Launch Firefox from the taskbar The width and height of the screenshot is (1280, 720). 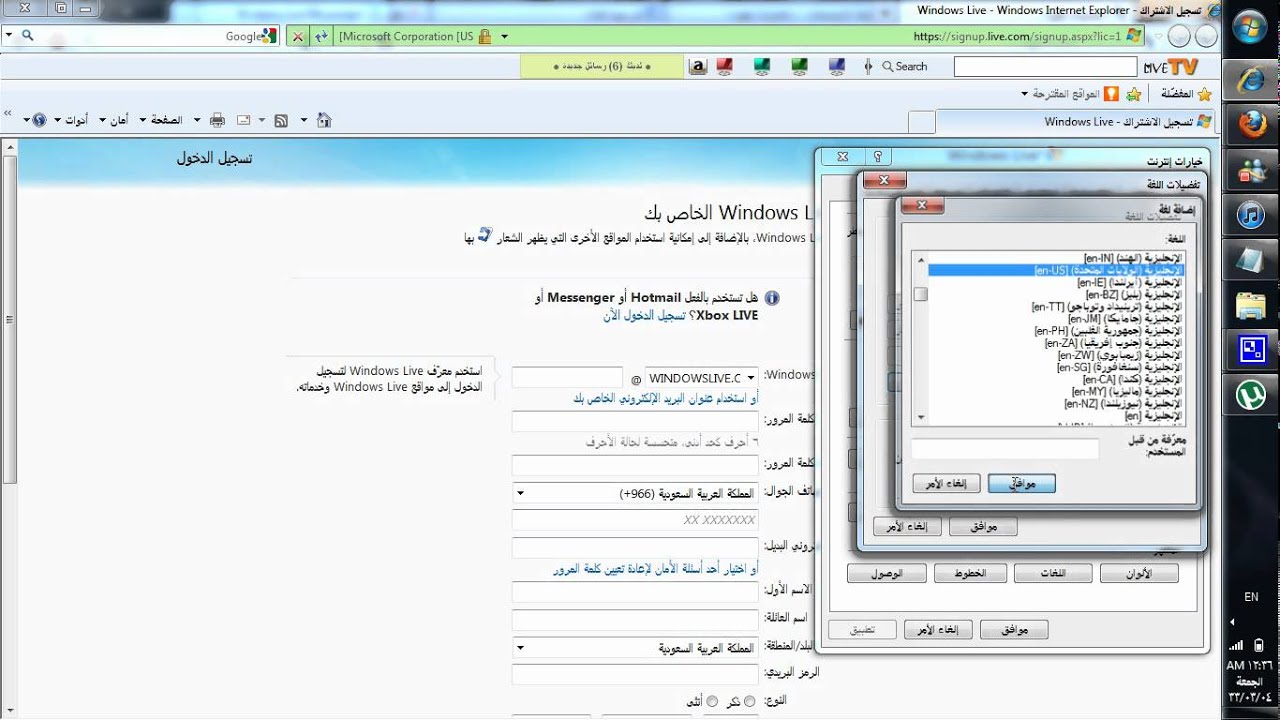(x=1251, y=125)
